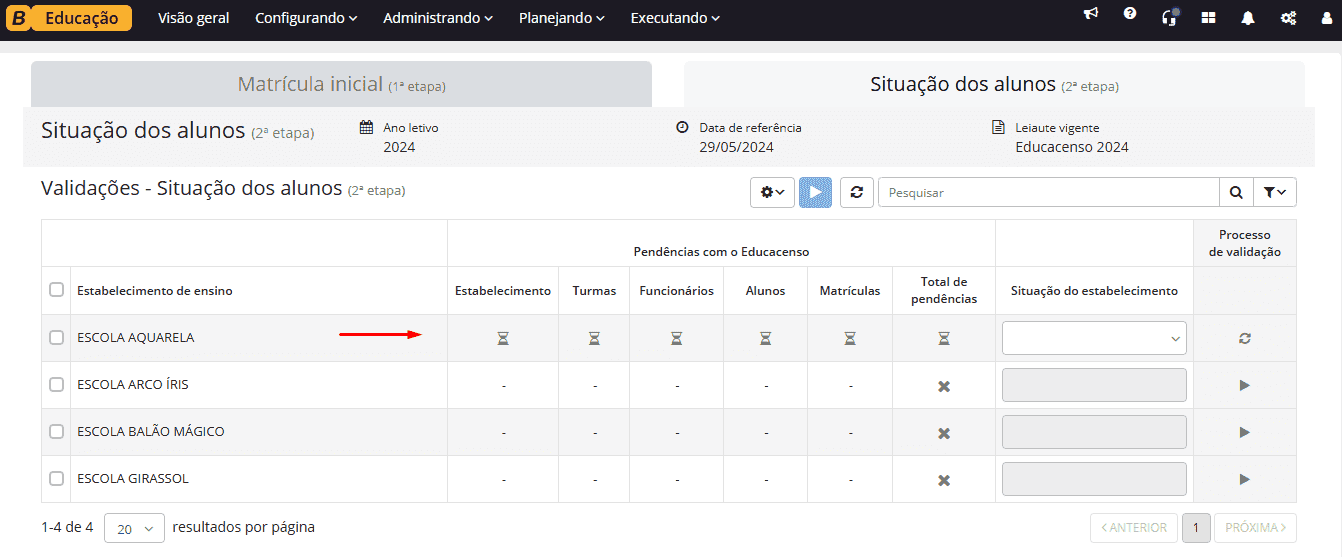Image resolution: width=1342 pixels, height=557 pixels.
Task: Open the Administrando dropdown menu
Action: 438,18
